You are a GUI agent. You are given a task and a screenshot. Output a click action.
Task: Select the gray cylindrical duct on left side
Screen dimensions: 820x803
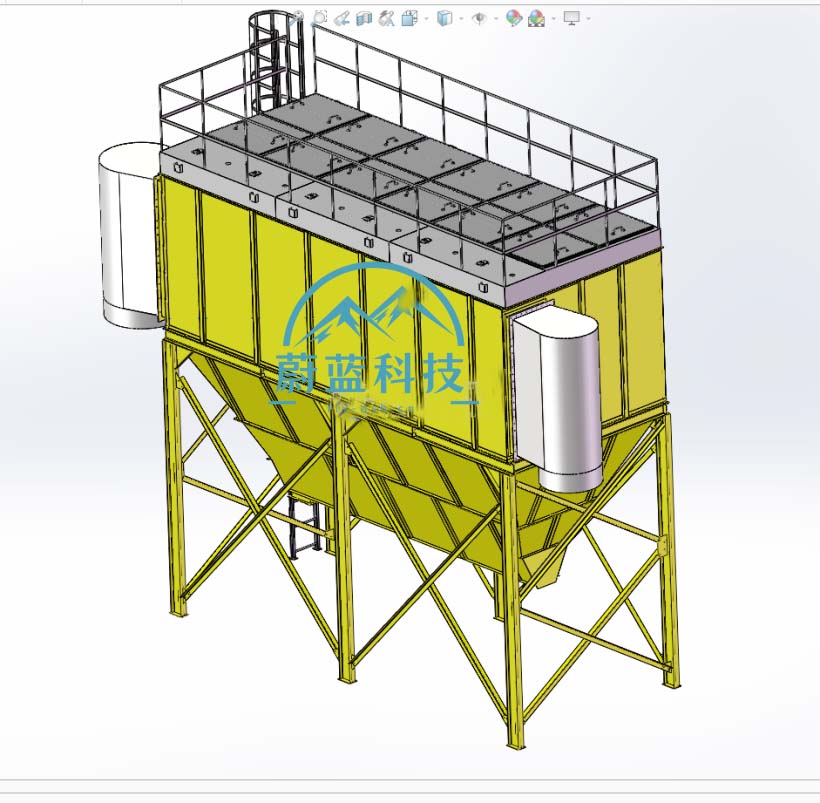125,235
